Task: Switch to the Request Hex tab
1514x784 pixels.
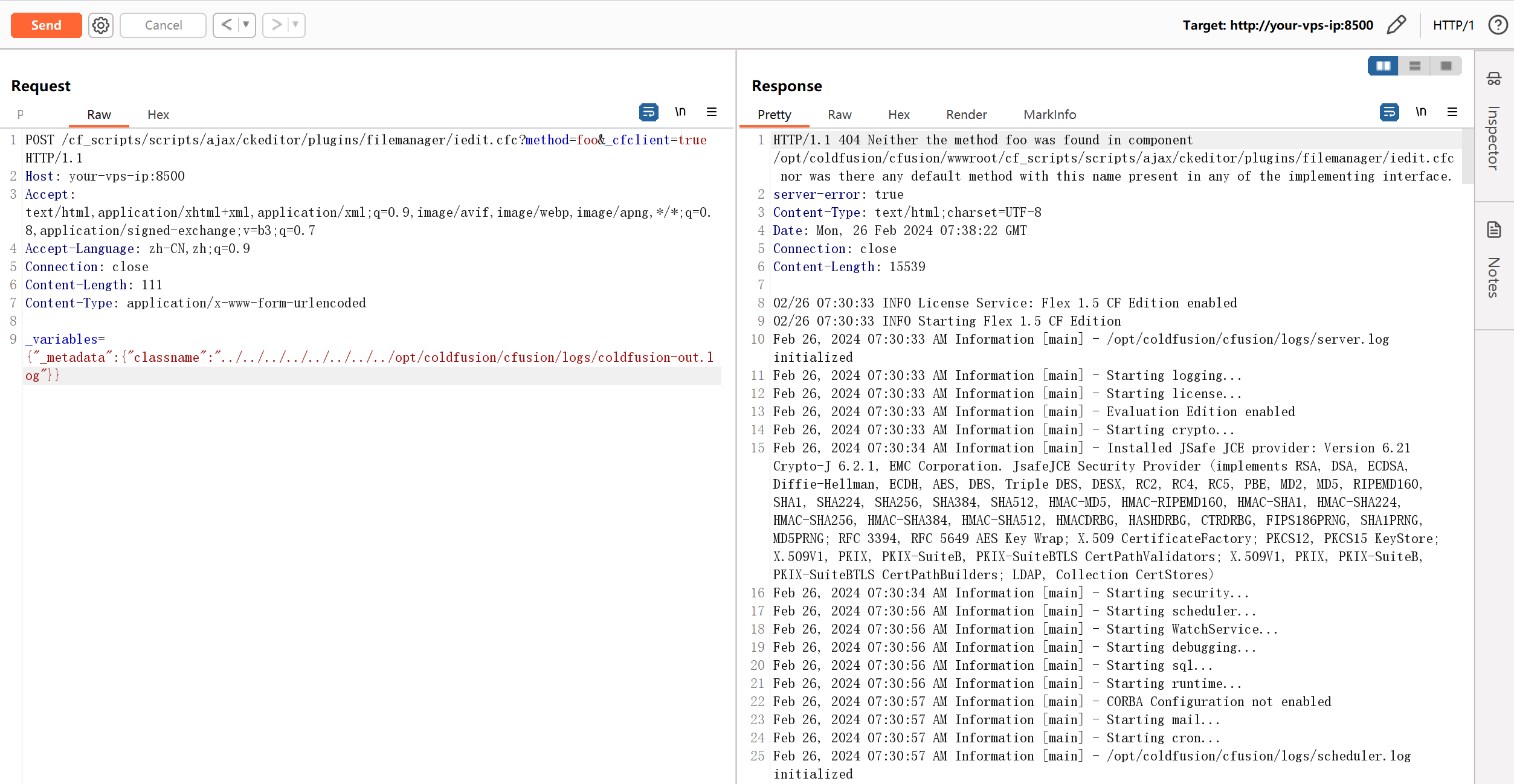Action: 158,115
